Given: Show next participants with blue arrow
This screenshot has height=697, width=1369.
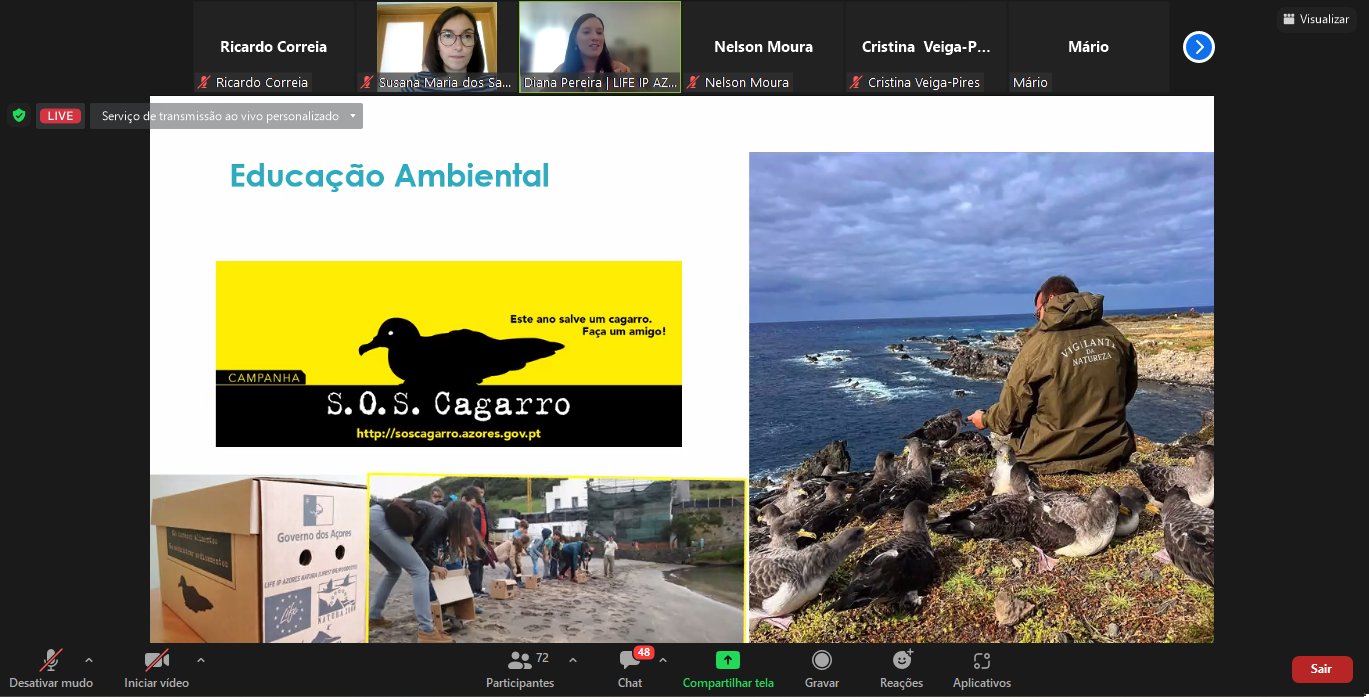Looking at the screenshot, I should pyautogui.click(x=1198, y=47).
